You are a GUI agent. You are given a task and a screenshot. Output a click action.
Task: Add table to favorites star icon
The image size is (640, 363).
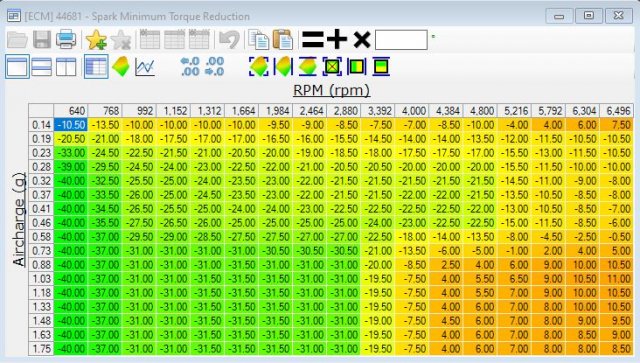tap(96, 40)
